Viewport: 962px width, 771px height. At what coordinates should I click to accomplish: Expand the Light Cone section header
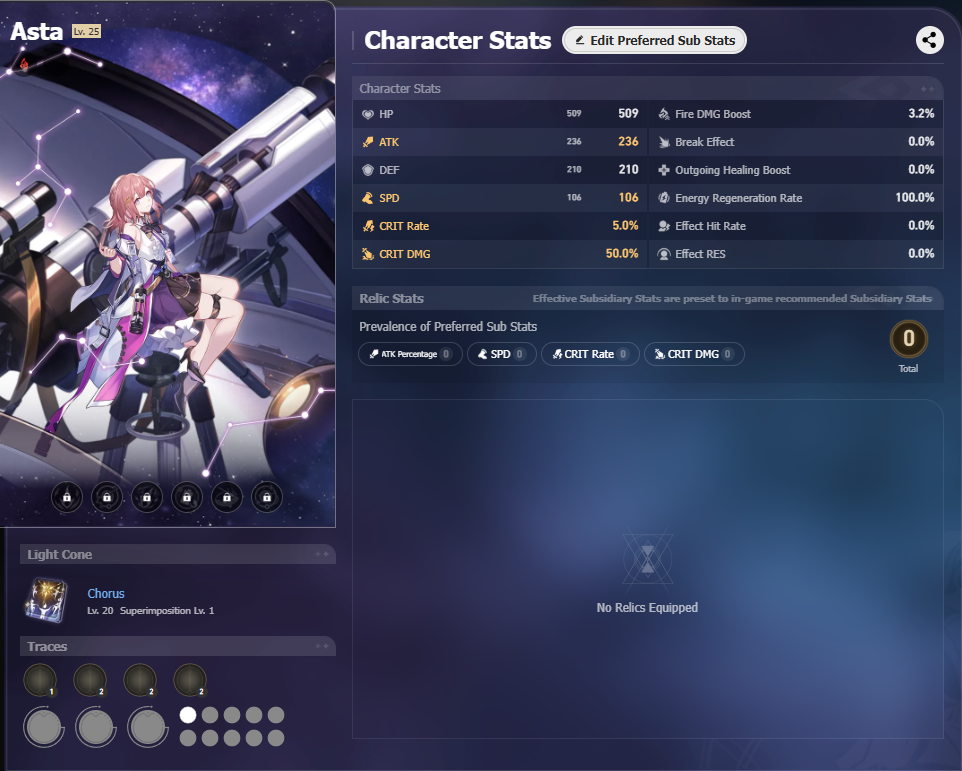click(x=178, y=554)
